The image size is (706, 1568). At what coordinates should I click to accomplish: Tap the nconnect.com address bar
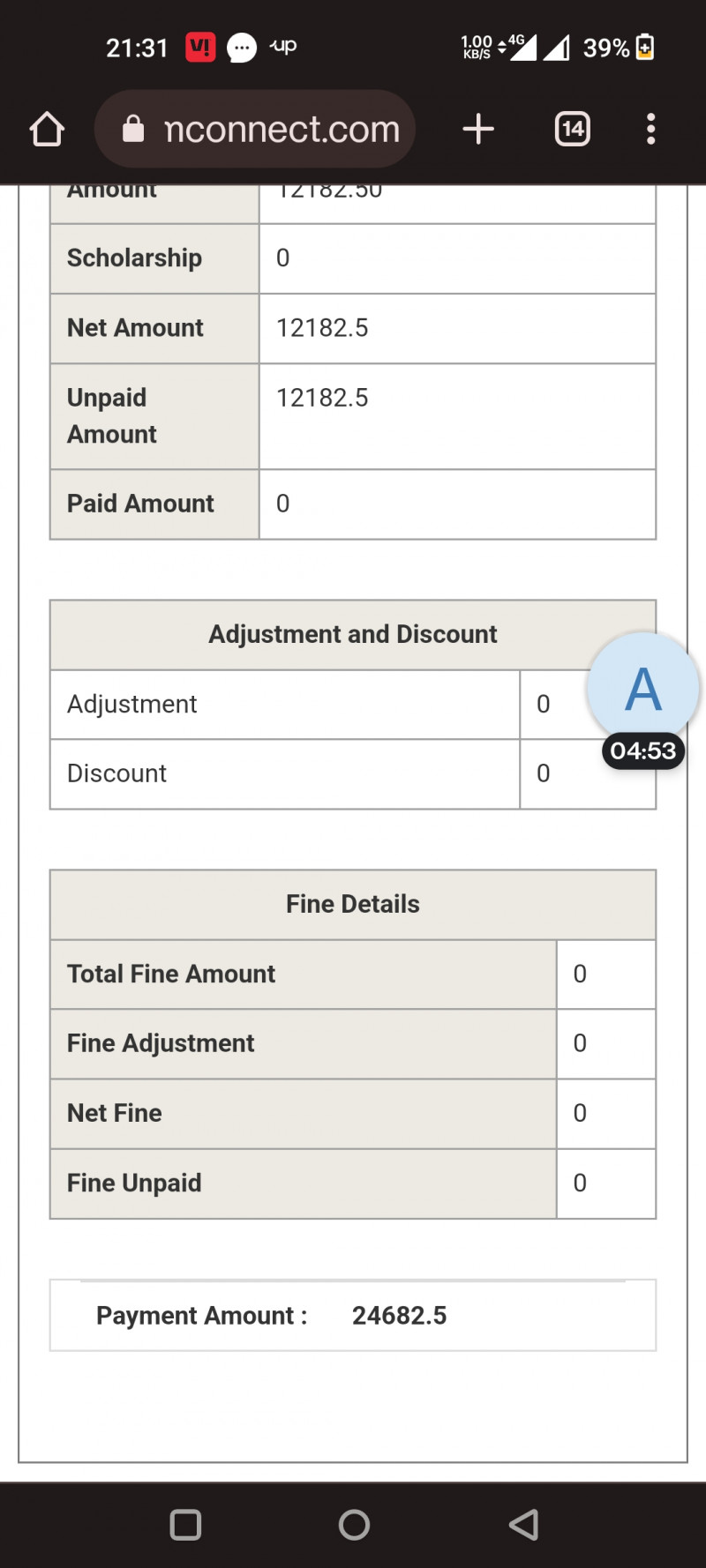(281, 129)
